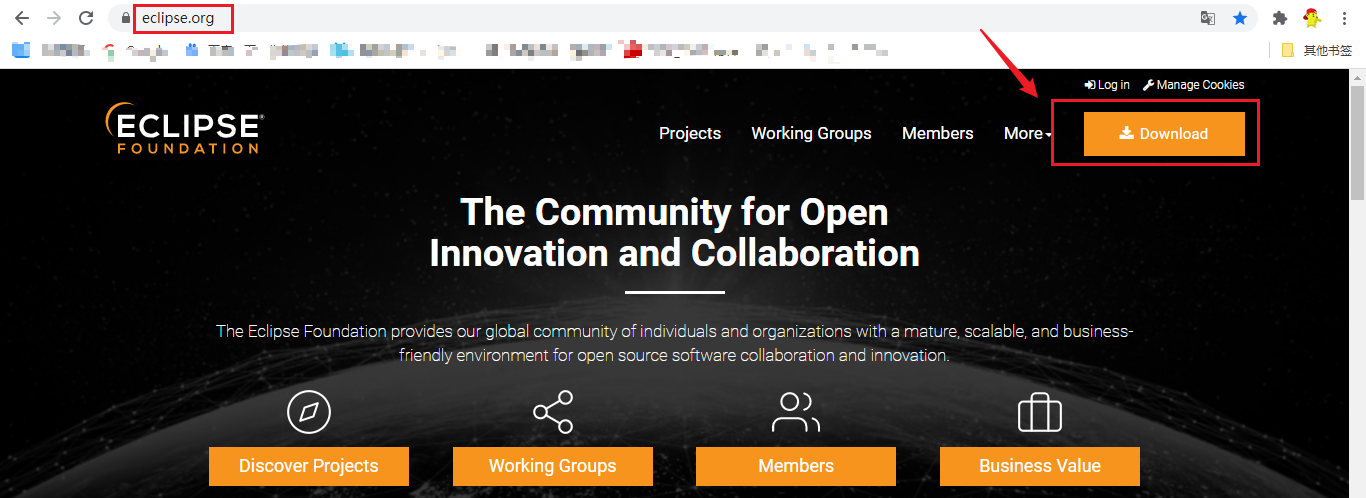Click the briefcase Business Value icon
This screenshot has width=1366, height=498.
pyautogui.click(x=1039, y=412)
